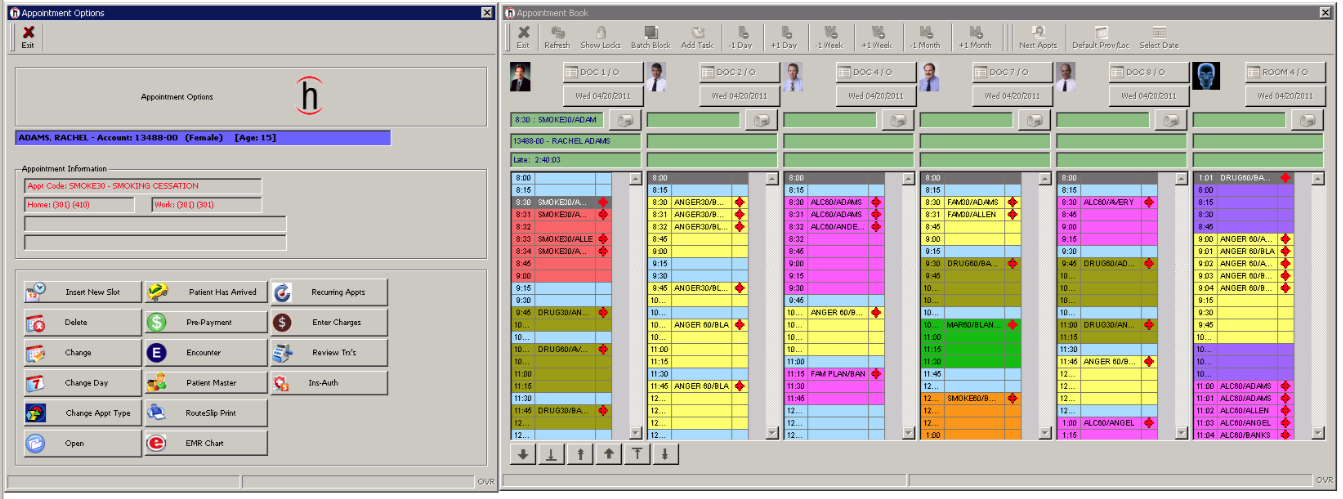The width and height of the screenshot is (1343, 499).
Task: Click the Change appointment button
Action: click(x=83, y=352)
